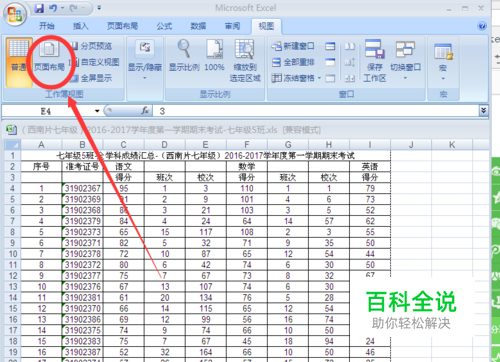Viewport: 500px width, 362px height.
Task: Open the Office button menu
Action: point(15,15)
